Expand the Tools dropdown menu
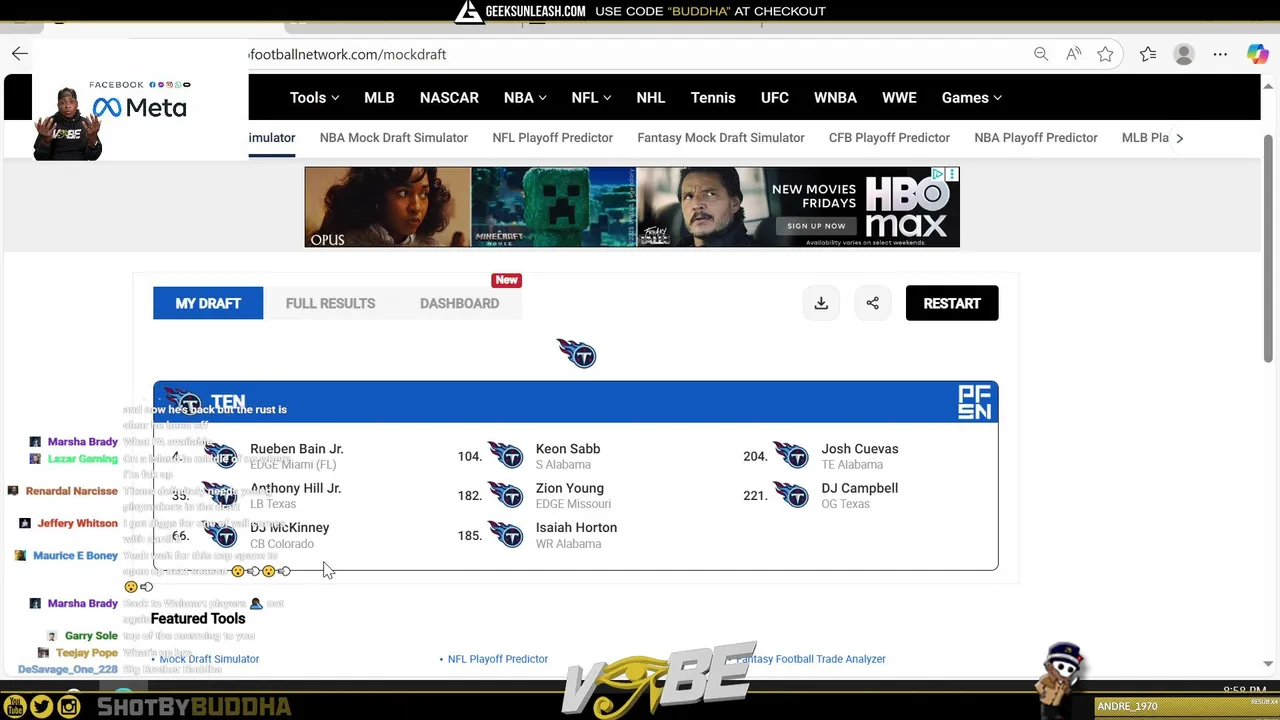The width and height of the screenshot is (1280, 720). [314, 97]
